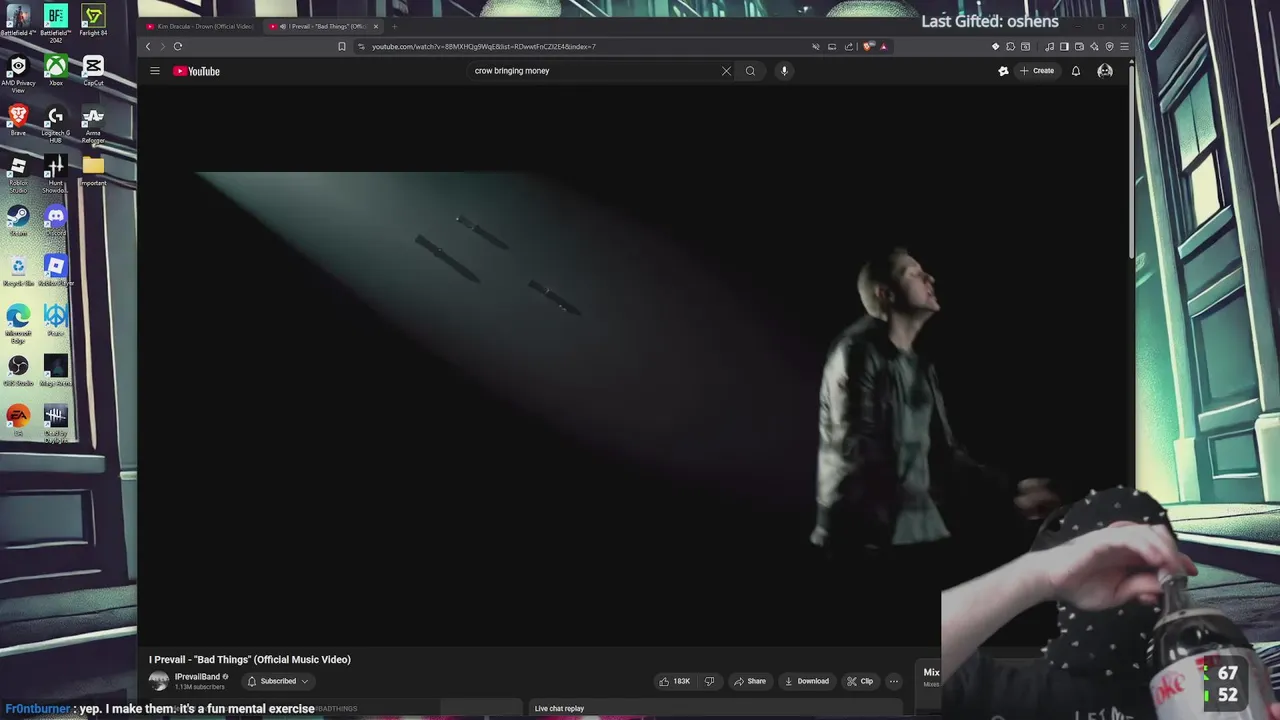Select the Discord desktop shortcut
This screenshot has height=720, width=1280.
pyautogui.click(x=55, y=221)
